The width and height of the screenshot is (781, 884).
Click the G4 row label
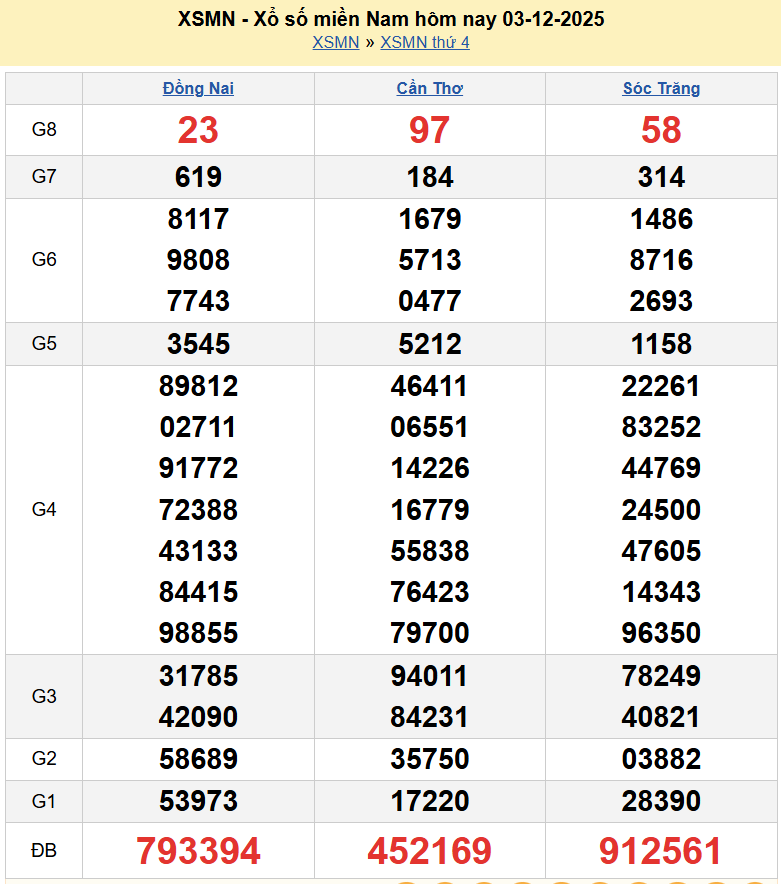(44, 510)
